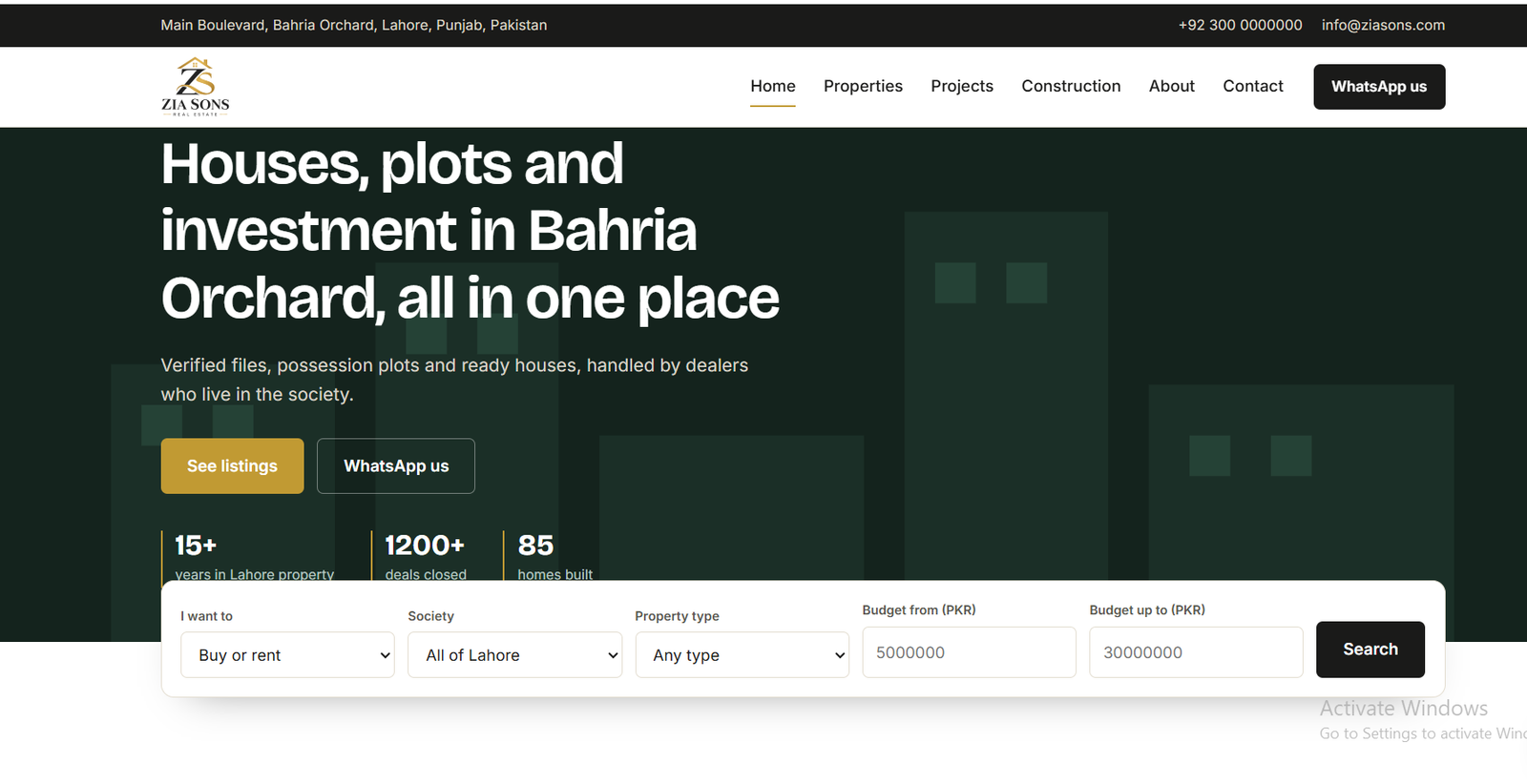This screenshot has height=784, width=1527.
Task: Click the header WhatsApp us button
Action: click(x=1379, y=87)
